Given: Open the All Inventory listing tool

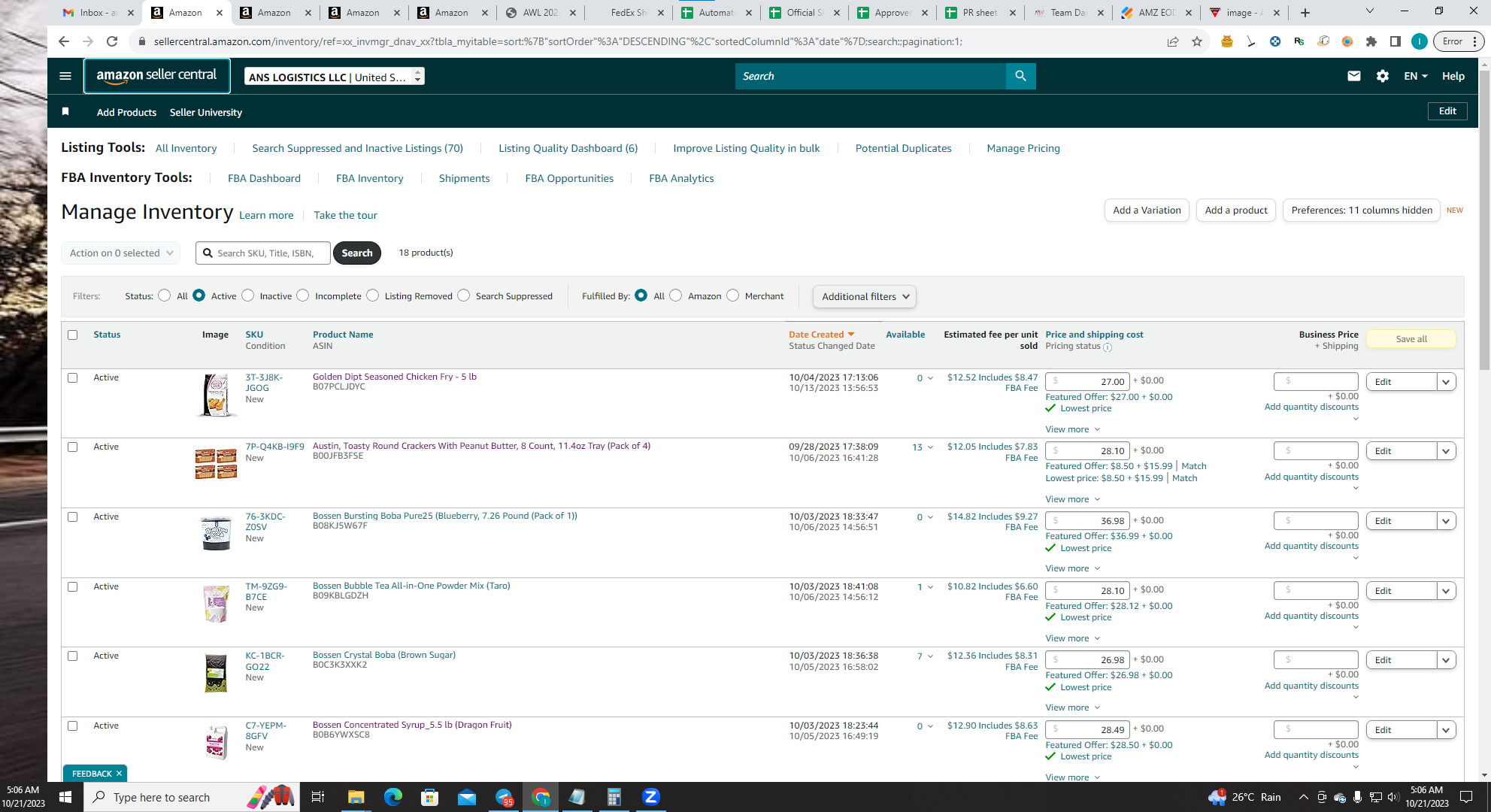Looking at the screenshot, I should [186, 148].
